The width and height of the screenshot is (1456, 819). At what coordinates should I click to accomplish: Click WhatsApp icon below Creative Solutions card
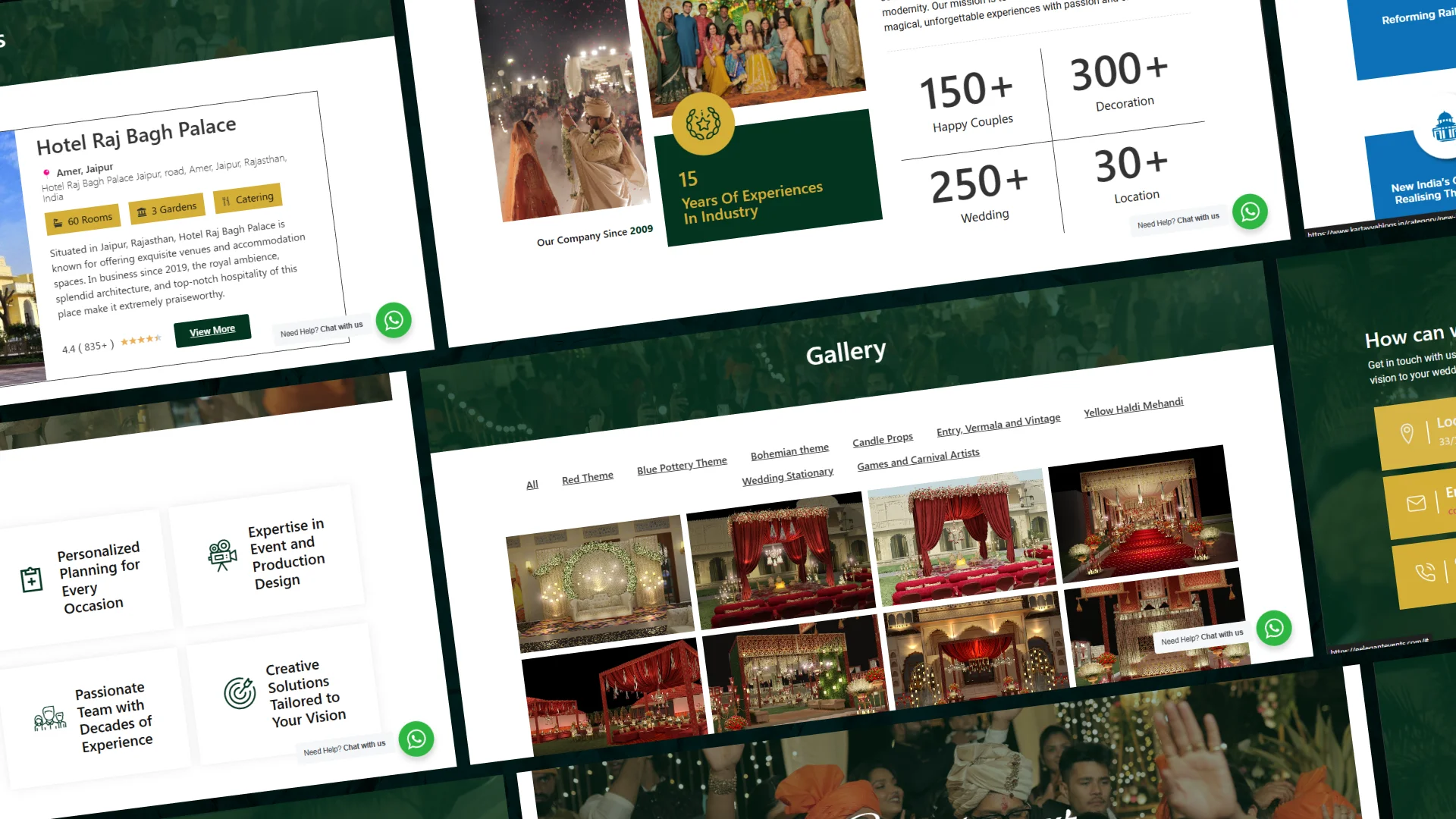416,739
